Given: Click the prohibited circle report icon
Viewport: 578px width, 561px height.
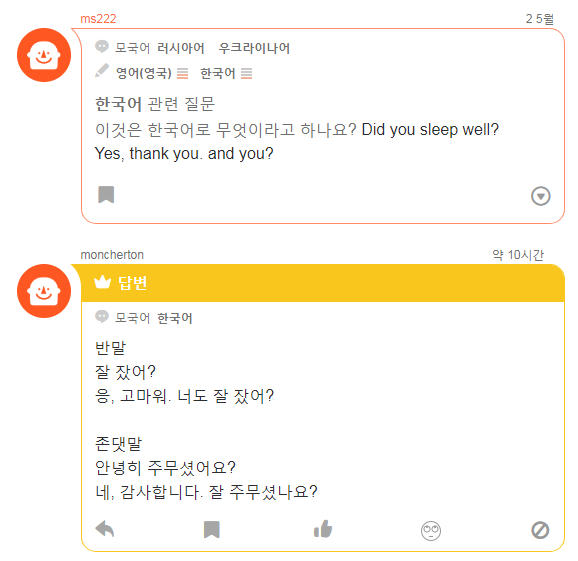Looking at the screenshot, I should point(540,530).
